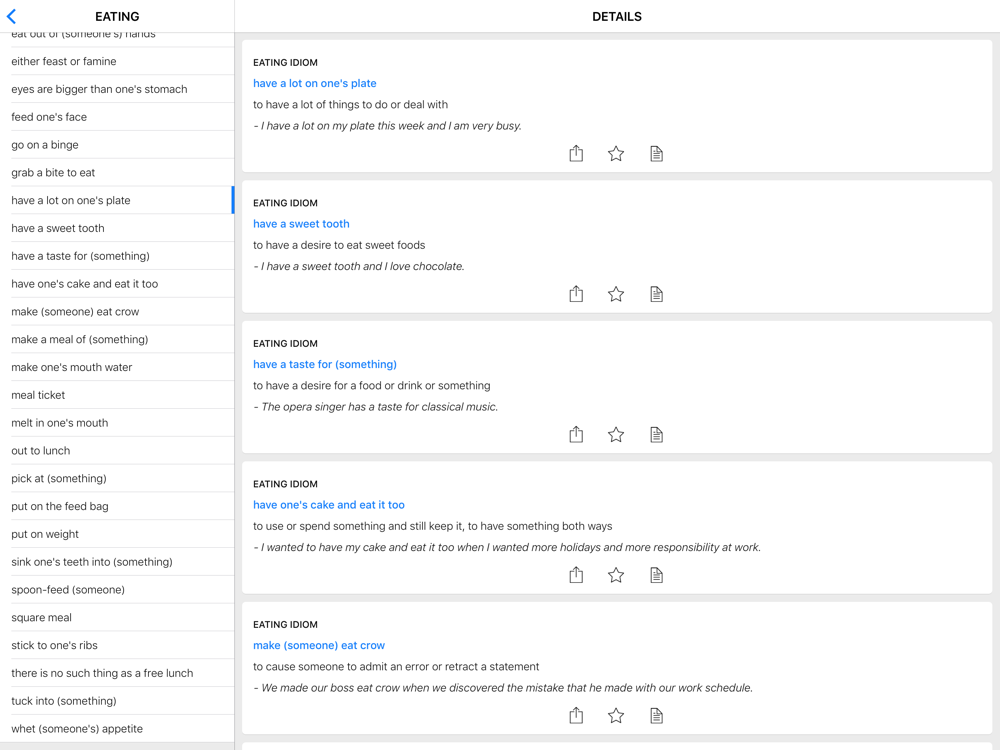The height and width of the screenshot is (750, 1000).
Task: Open notes for 'have a taste for (something)'
Action: pos(656,434)
